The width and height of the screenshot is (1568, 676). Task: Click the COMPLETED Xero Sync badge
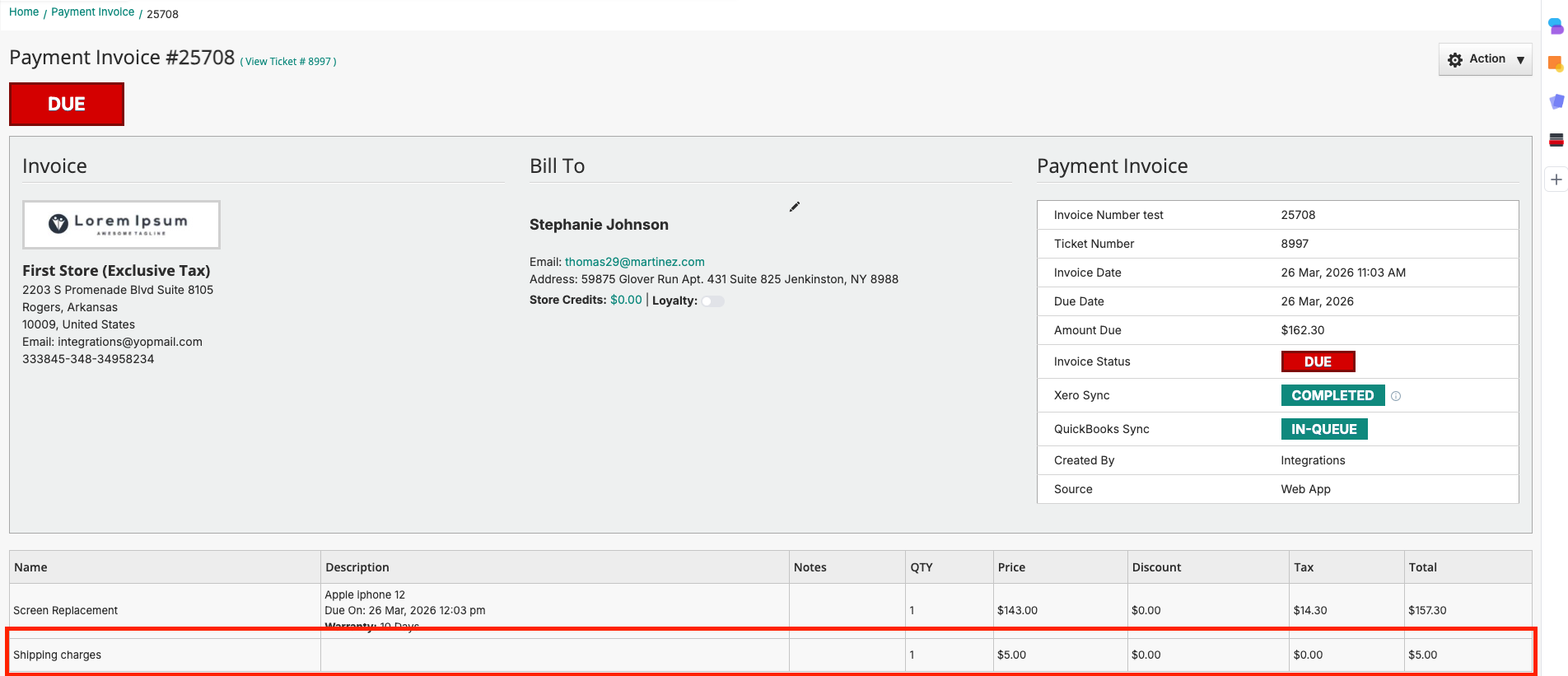[1332, 395]
